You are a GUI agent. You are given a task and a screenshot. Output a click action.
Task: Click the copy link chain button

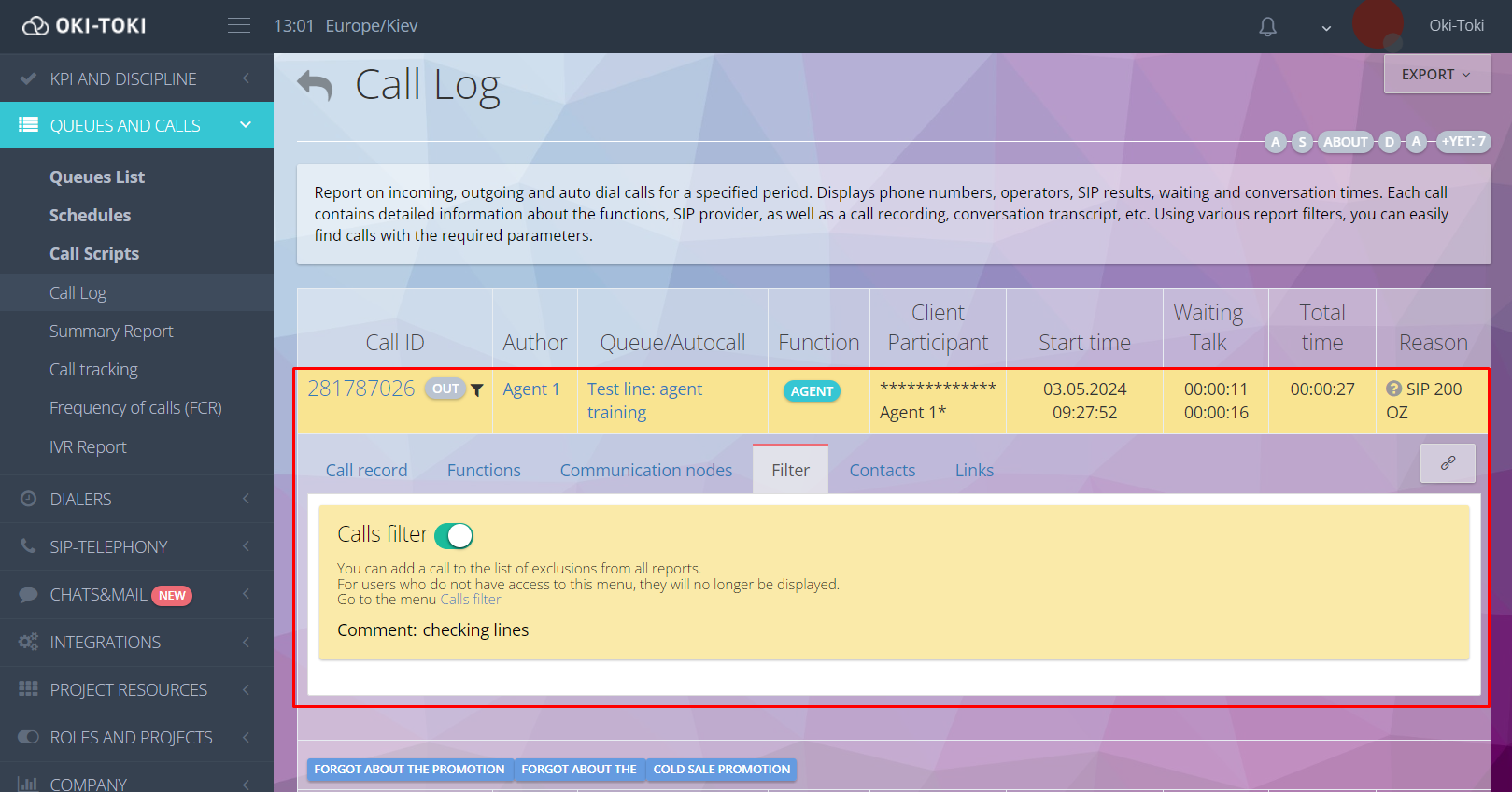click(x=1448, y=463)
